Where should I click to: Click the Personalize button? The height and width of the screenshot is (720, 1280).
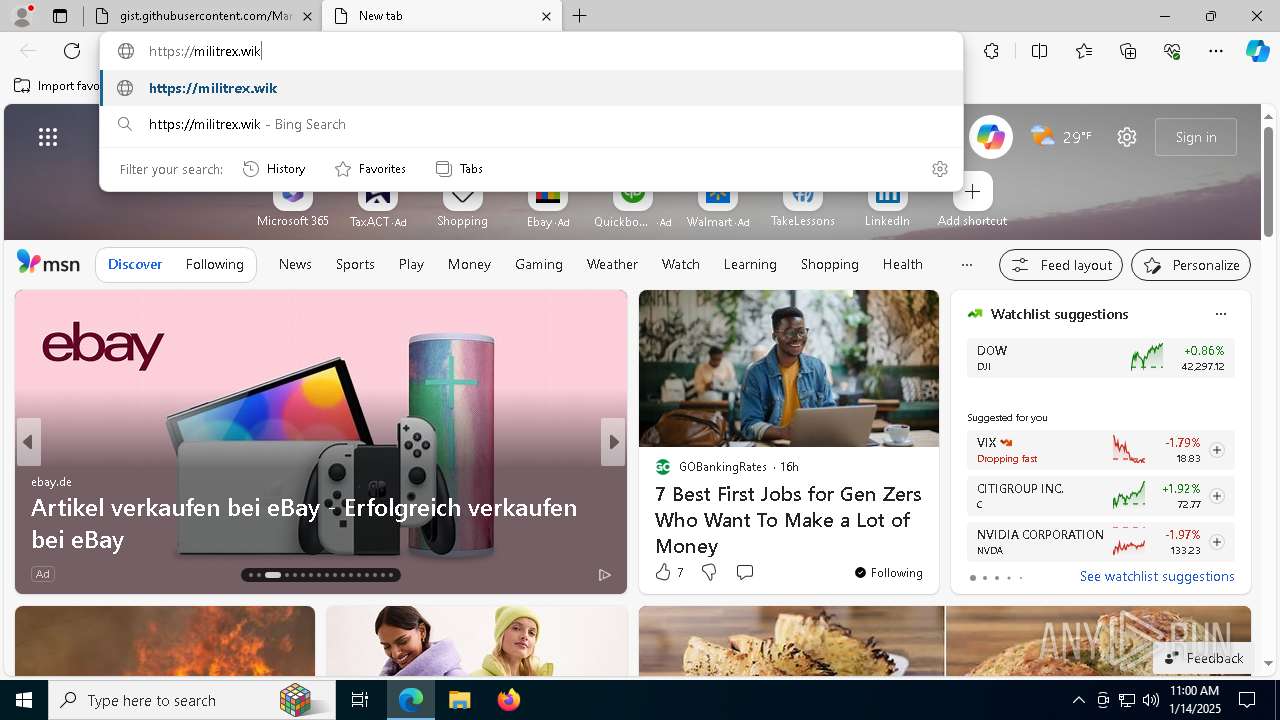pyautogui.click(x=1191, y=265)
